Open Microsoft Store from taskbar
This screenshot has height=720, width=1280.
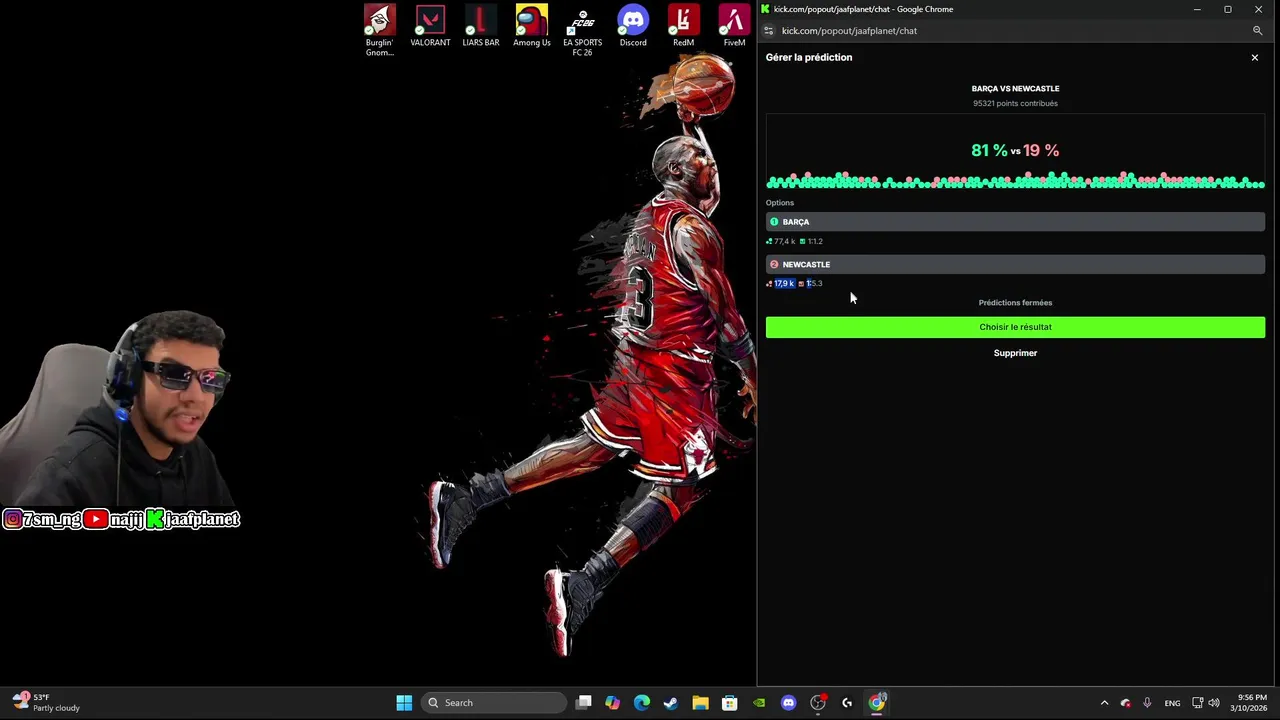[730, 703]
